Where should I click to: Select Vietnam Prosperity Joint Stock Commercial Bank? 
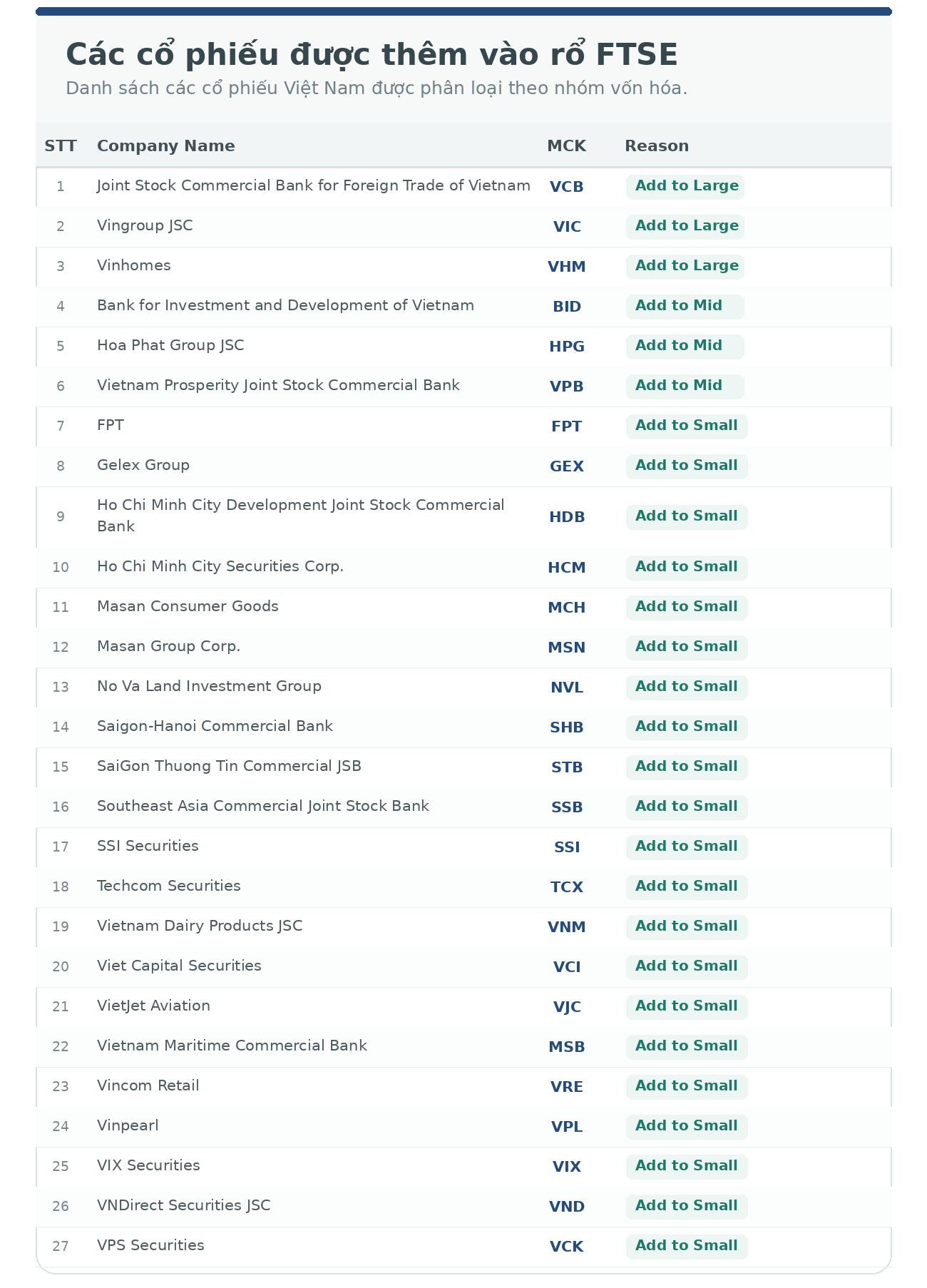[x=278, y=386]
